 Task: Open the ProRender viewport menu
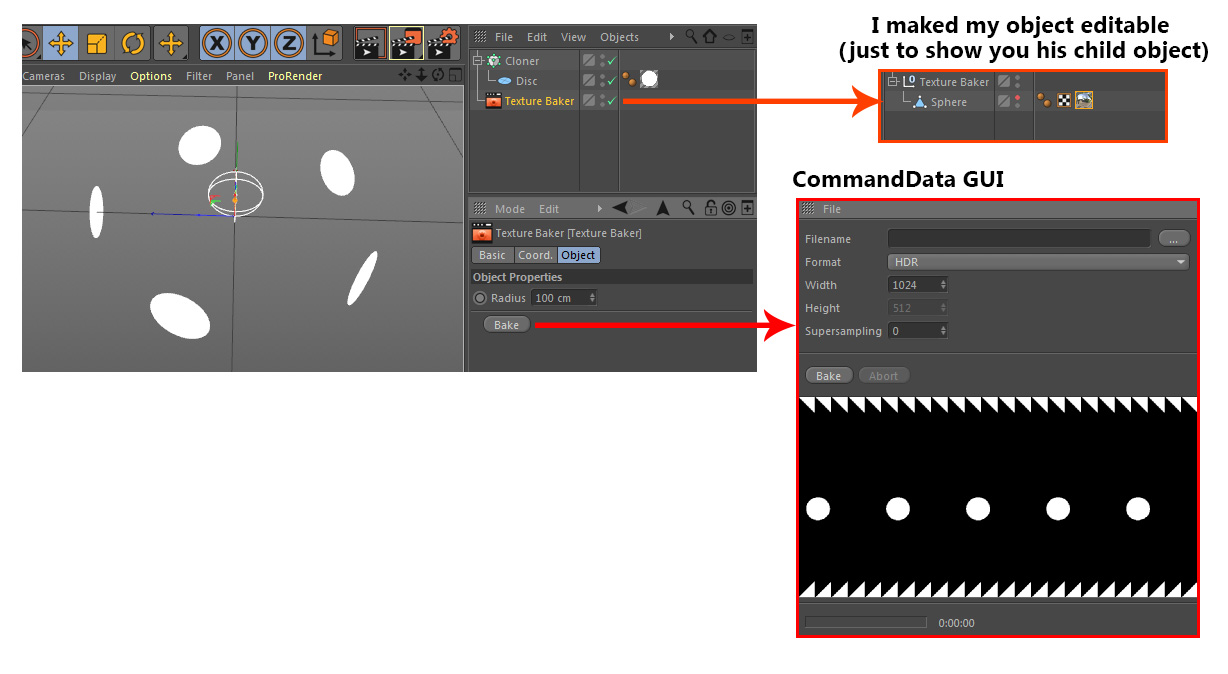(x=295, y=76)
